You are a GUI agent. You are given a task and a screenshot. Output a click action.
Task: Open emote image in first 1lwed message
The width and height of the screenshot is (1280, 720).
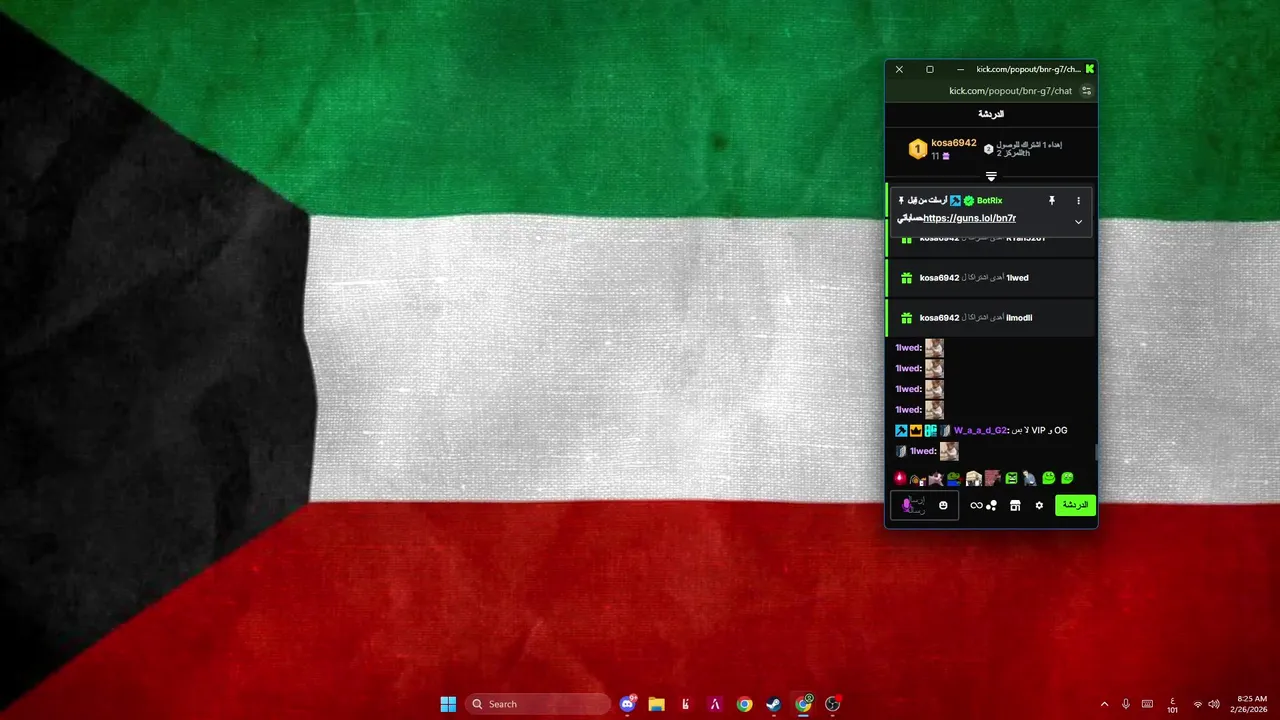click(x=934, y=348)
